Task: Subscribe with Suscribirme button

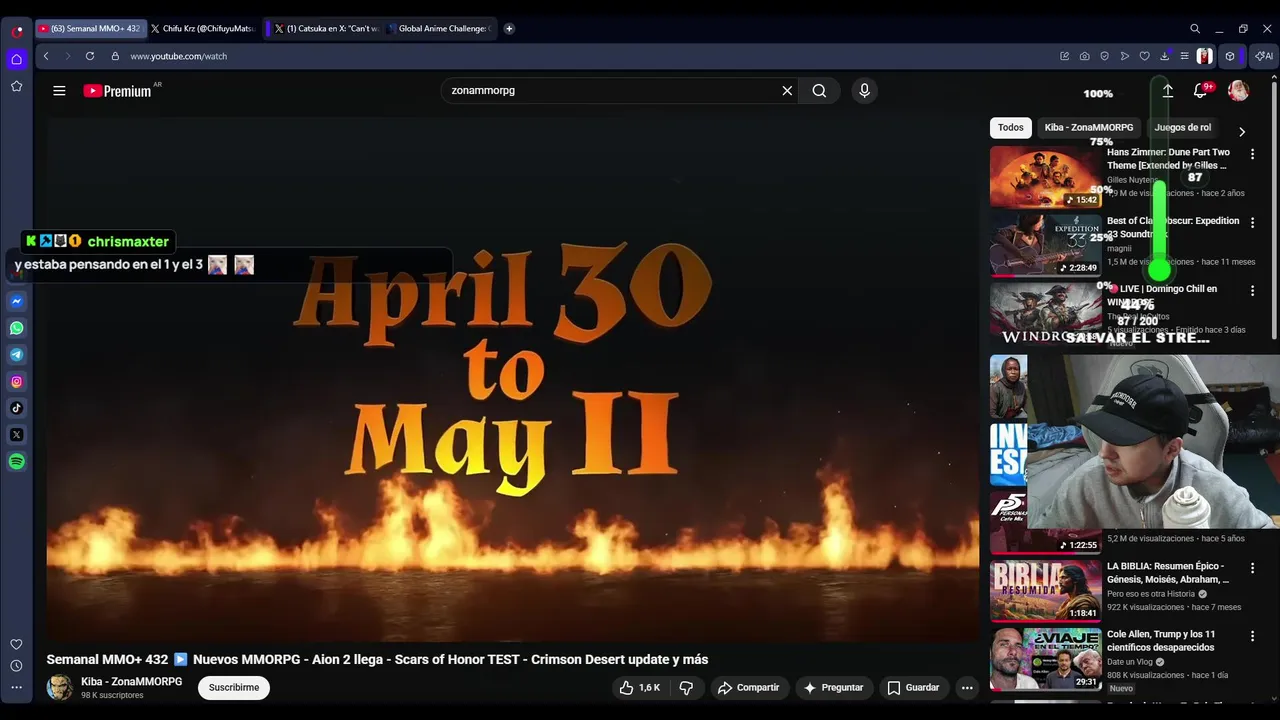Action: (234, 688)
